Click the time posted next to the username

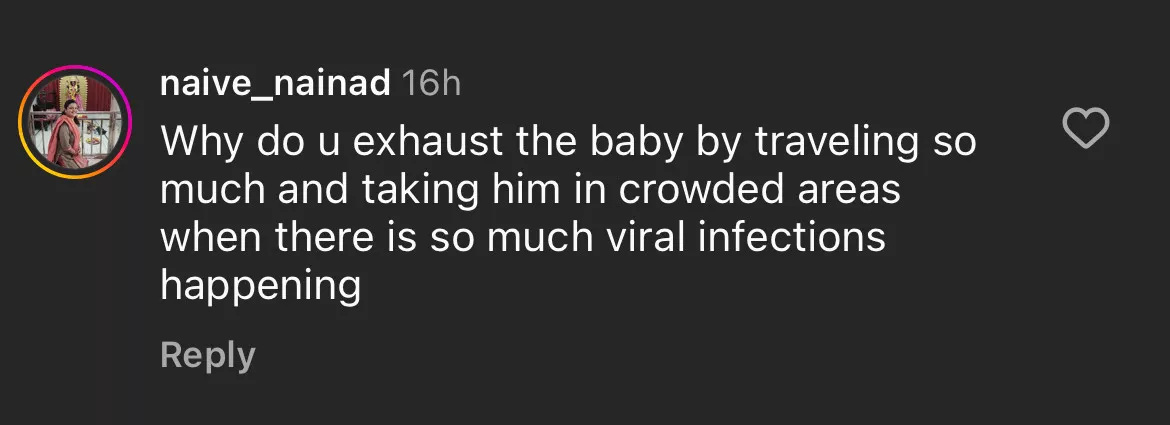pyautogui.click(x=430, y=84)
